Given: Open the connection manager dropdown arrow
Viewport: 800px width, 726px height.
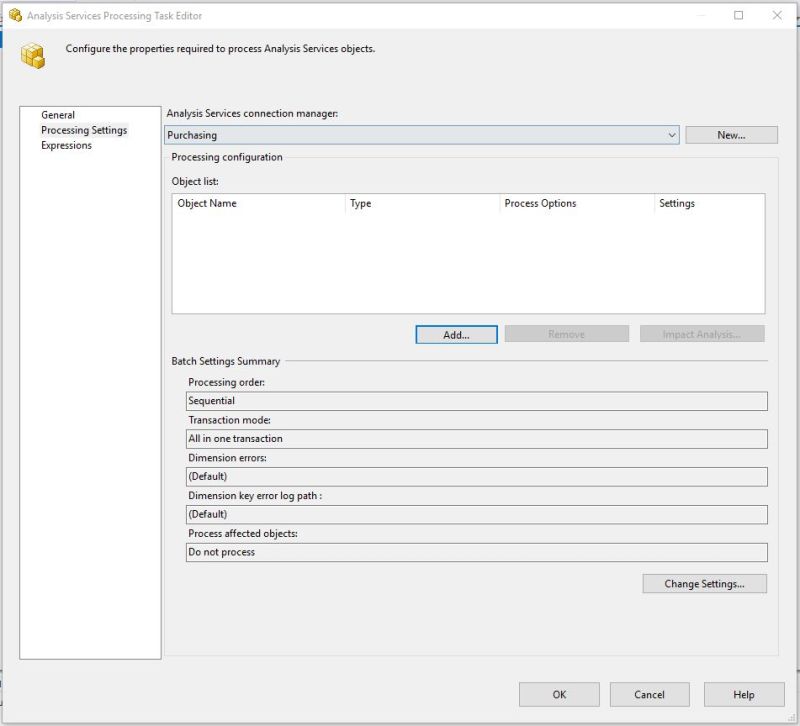Looking at the screenshot, I should tap(672, 134).
